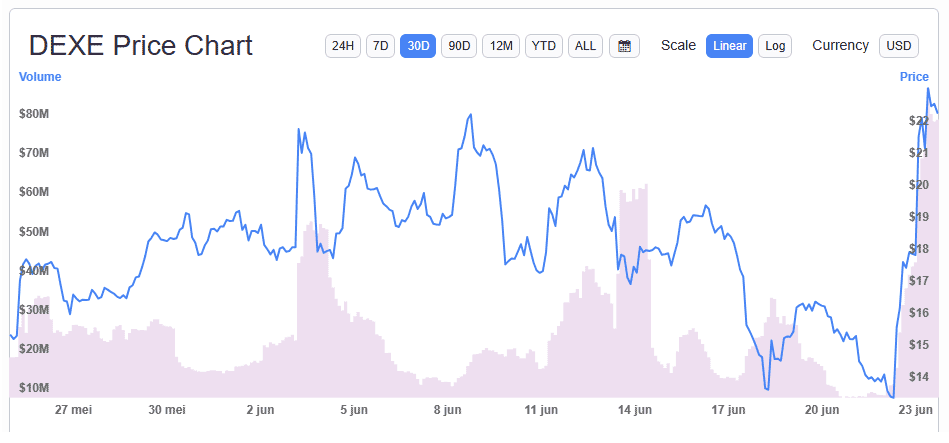Click the 8 jun timeline date
The width and height of the screenshot is (949, 443).
click(447, 410)
